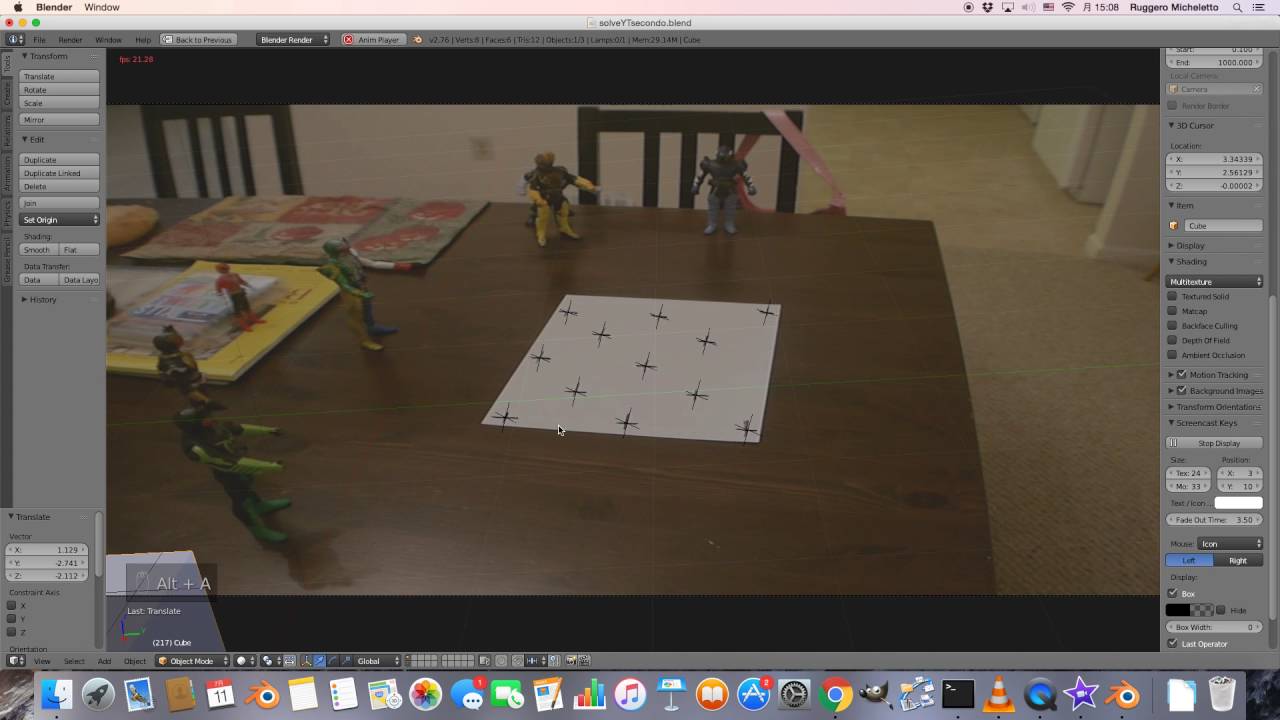
Task: Open the viewport shading mode selector
Action: pyautogui.click(x=246, y=661)
